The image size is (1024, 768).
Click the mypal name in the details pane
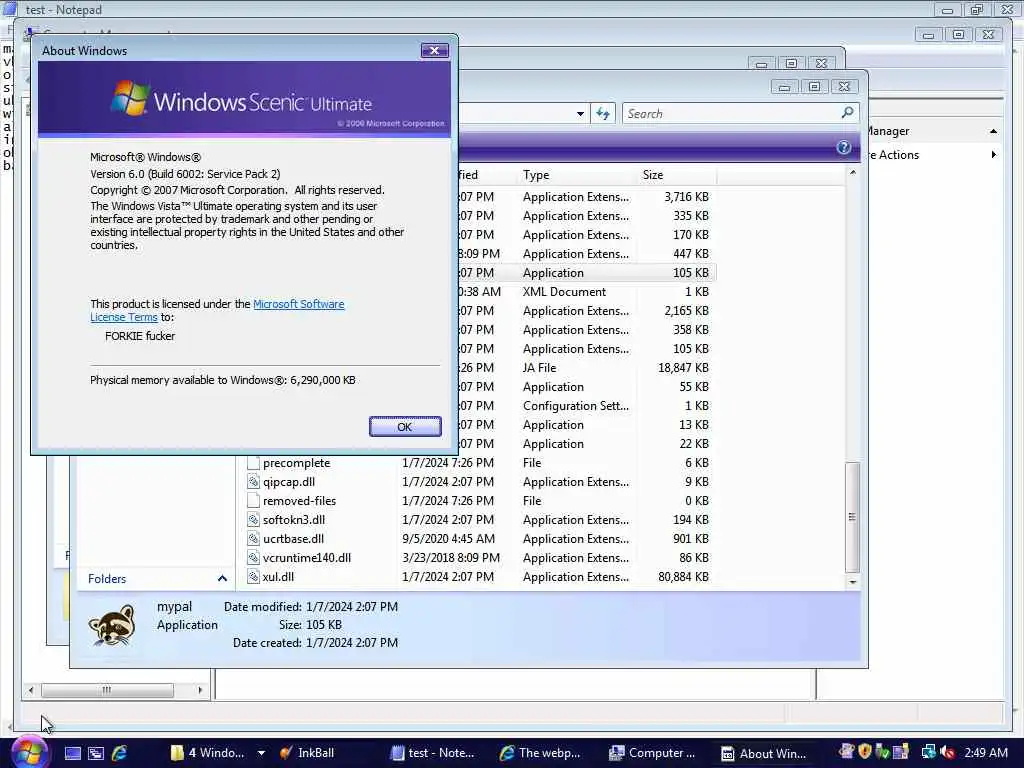click(174, 607)
